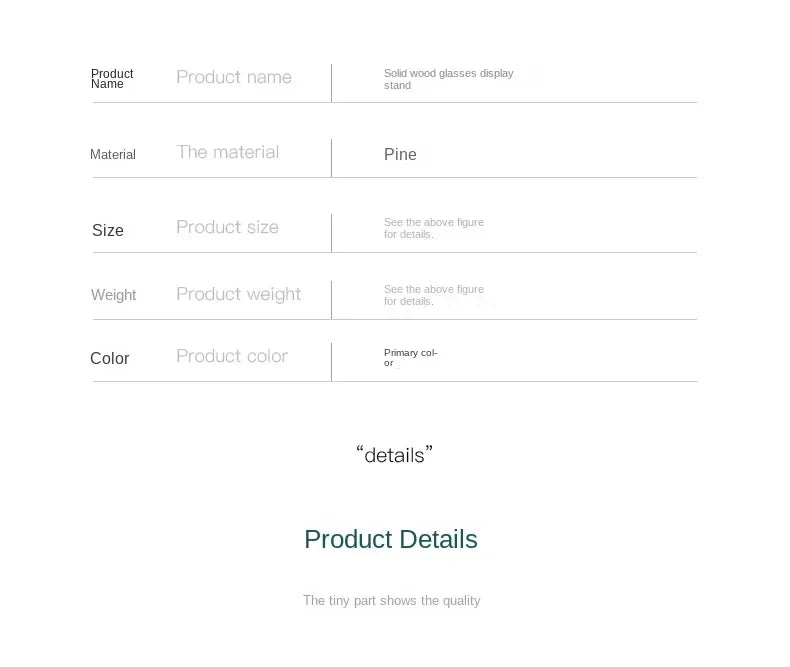
Task: Select the 'Product size' placeholder text
Action: pyautogui.click(x=227, y=227)
